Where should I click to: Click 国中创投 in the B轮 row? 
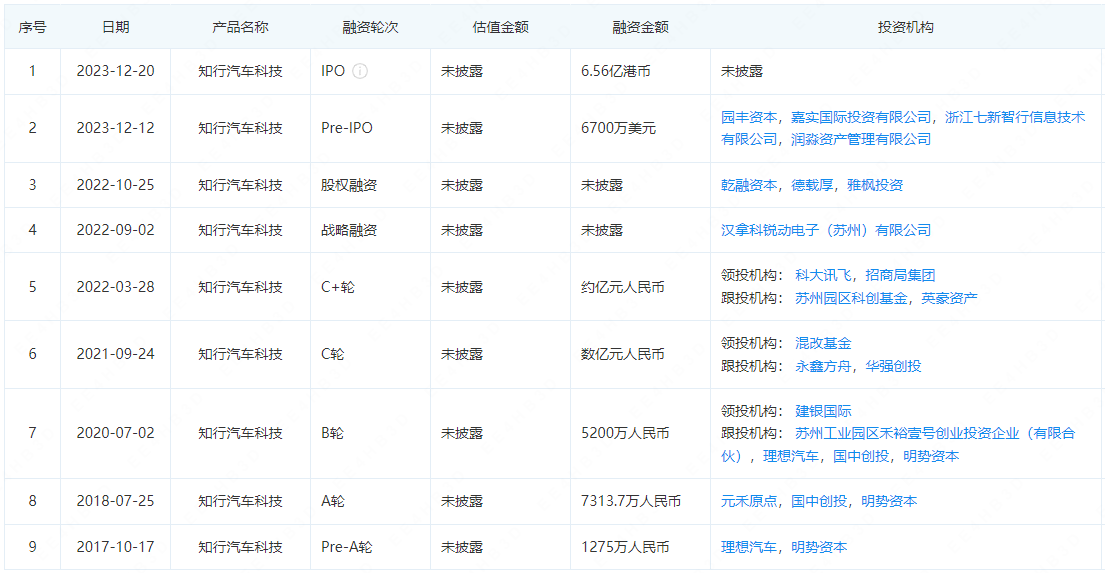(x=860, y=456)
